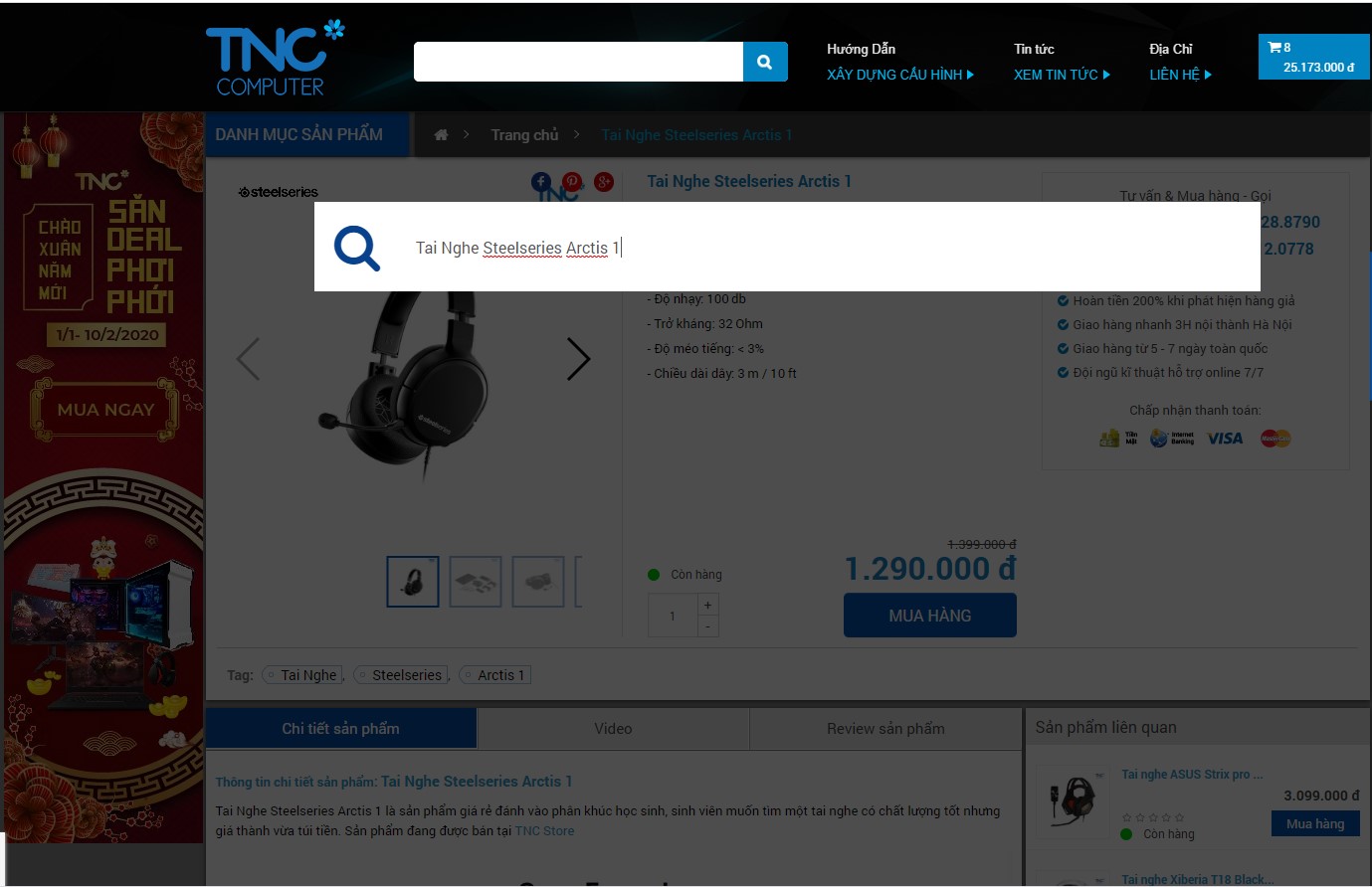This screenshot has width=1372, height=887.
Task: Open the Tai nghe Xiberia T18 Black link
Action: point(1197,879)
